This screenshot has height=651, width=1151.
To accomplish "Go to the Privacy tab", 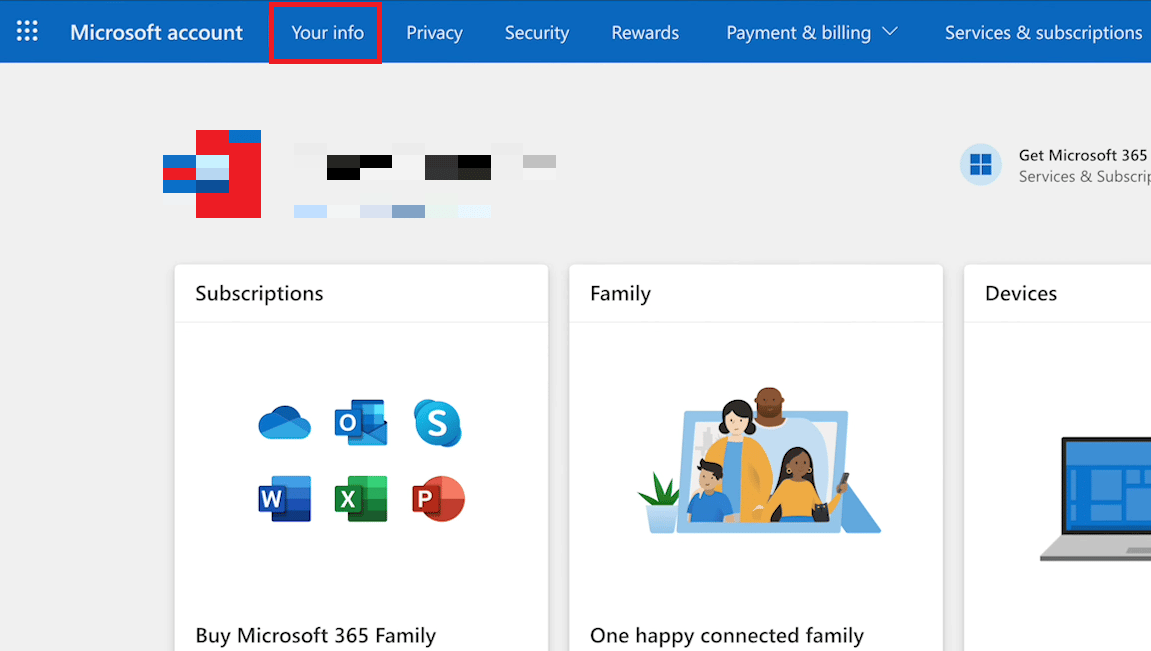I will pyautogui.click(x=435, y=33).
